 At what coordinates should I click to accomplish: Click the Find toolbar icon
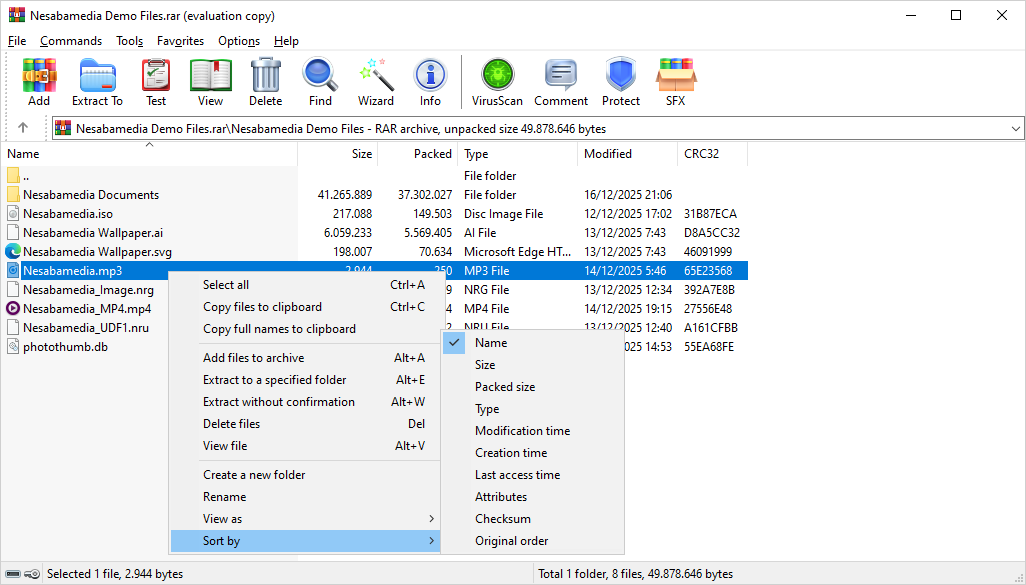pyautogui.click(x=320, y=82)
